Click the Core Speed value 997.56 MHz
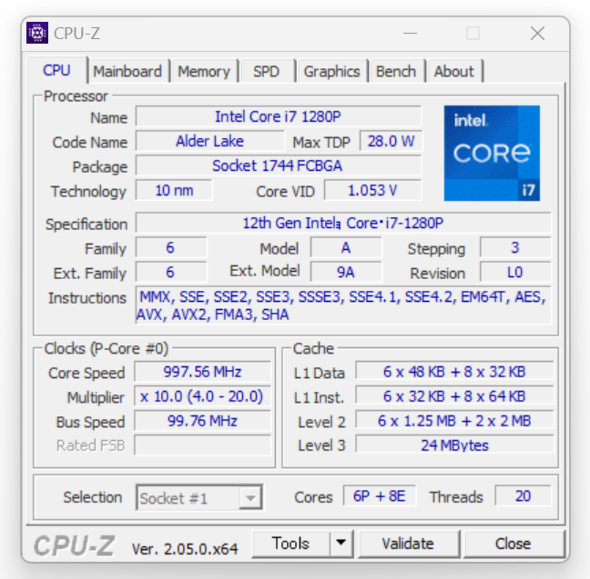590x579 pixels. (202, 372)
